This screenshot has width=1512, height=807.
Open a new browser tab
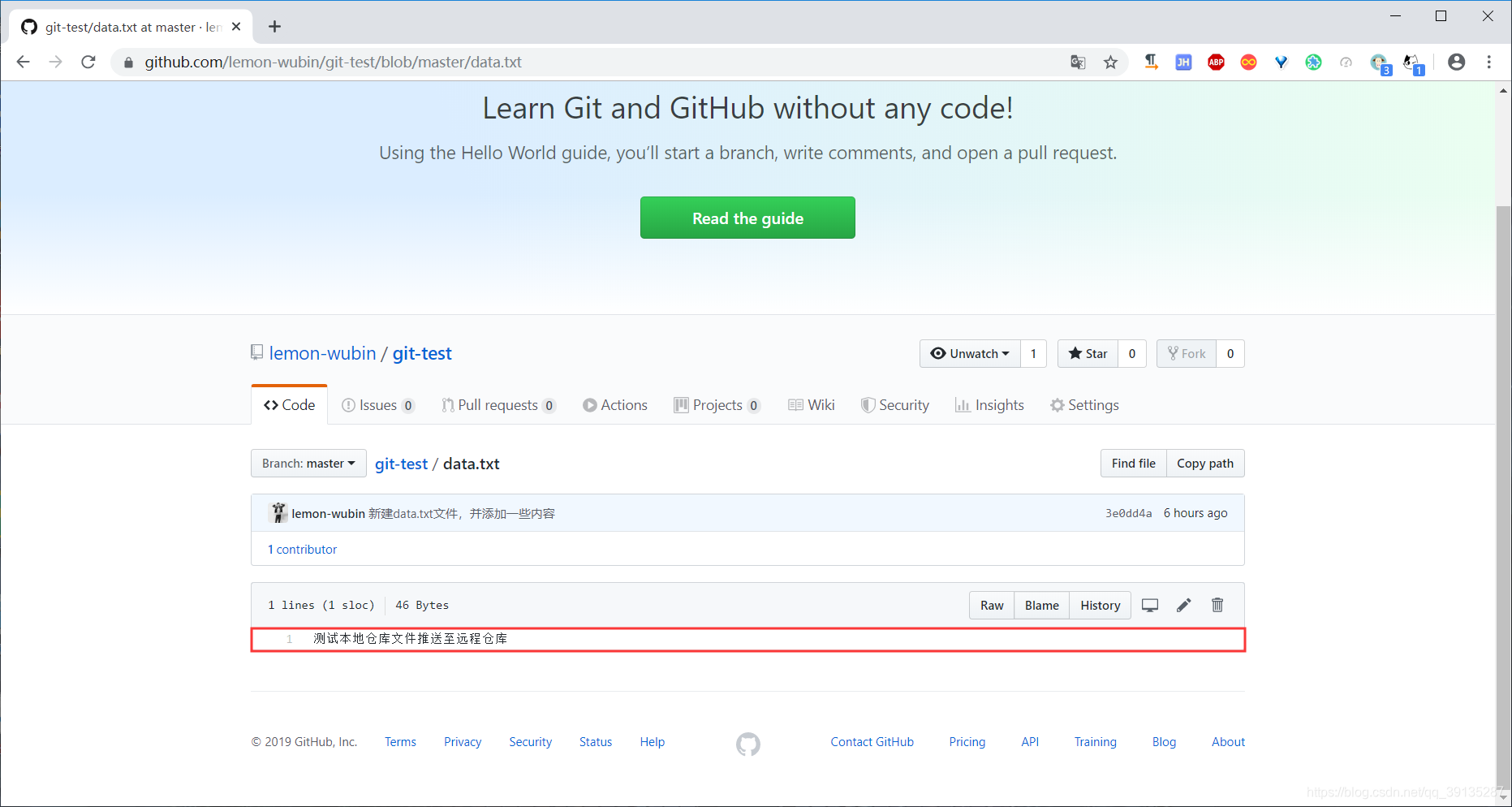coord(274,27)
